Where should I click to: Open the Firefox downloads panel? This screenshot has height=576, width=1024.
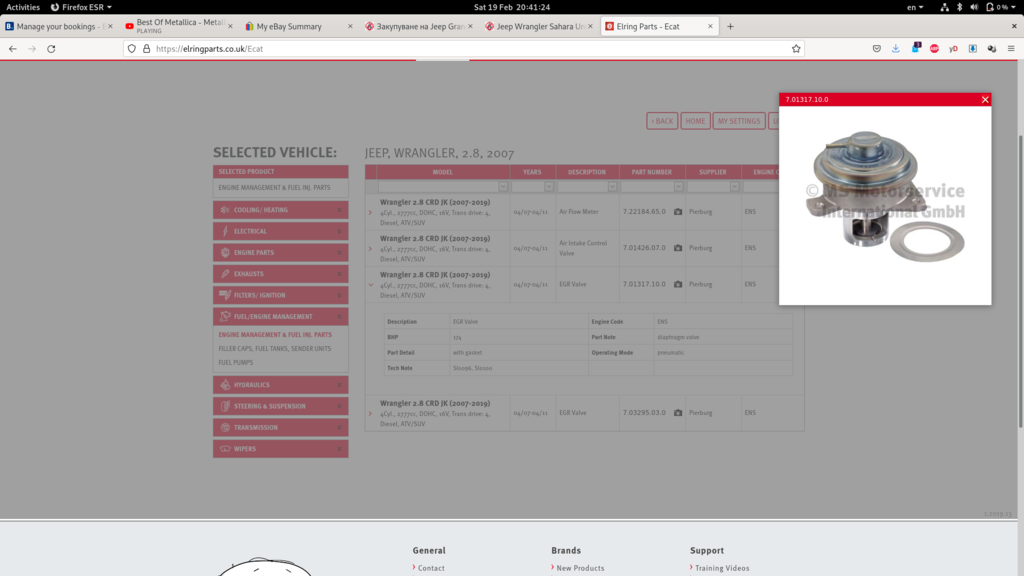pos(895,48)
